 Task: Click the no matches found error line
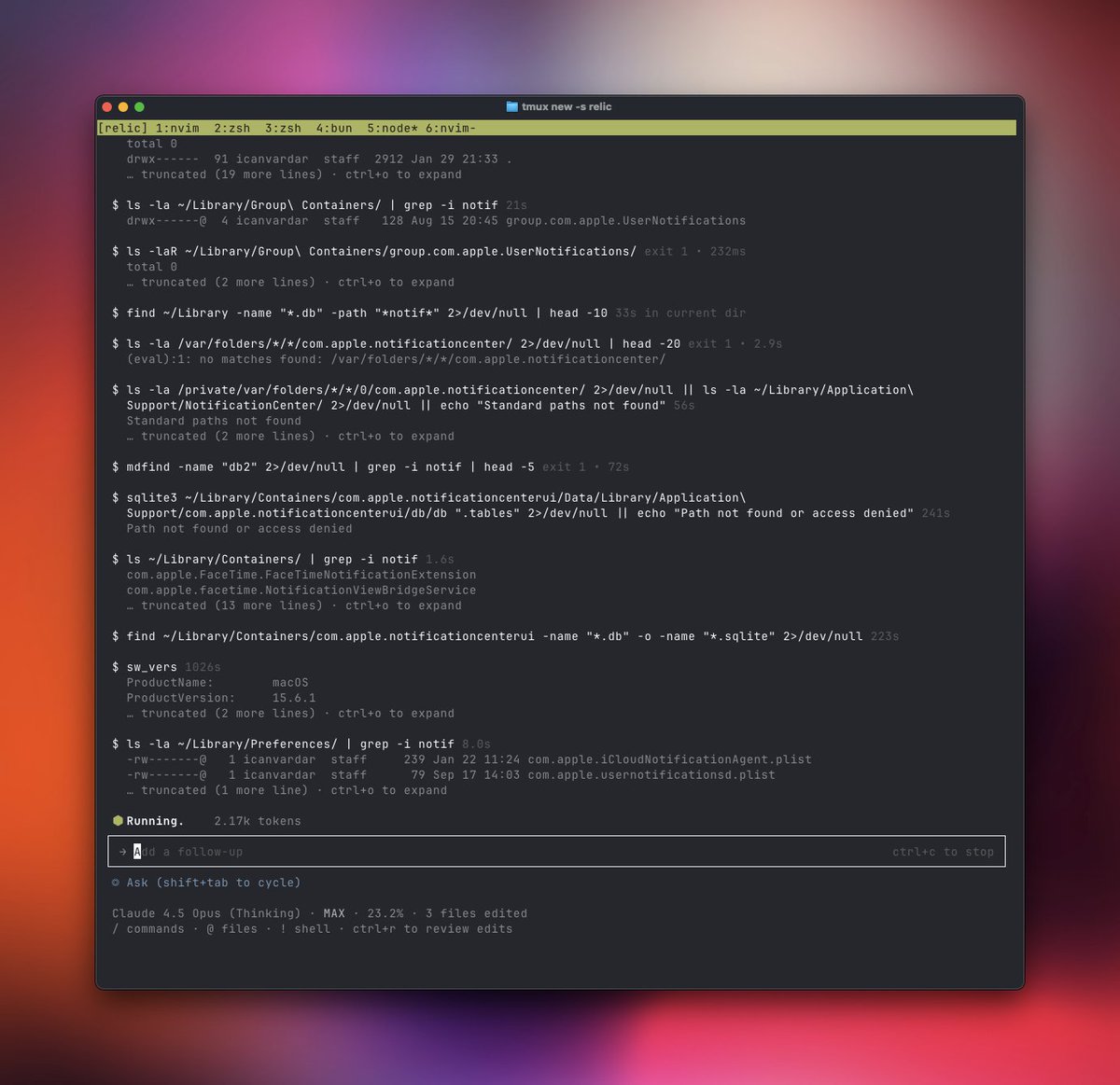[396, 359]
